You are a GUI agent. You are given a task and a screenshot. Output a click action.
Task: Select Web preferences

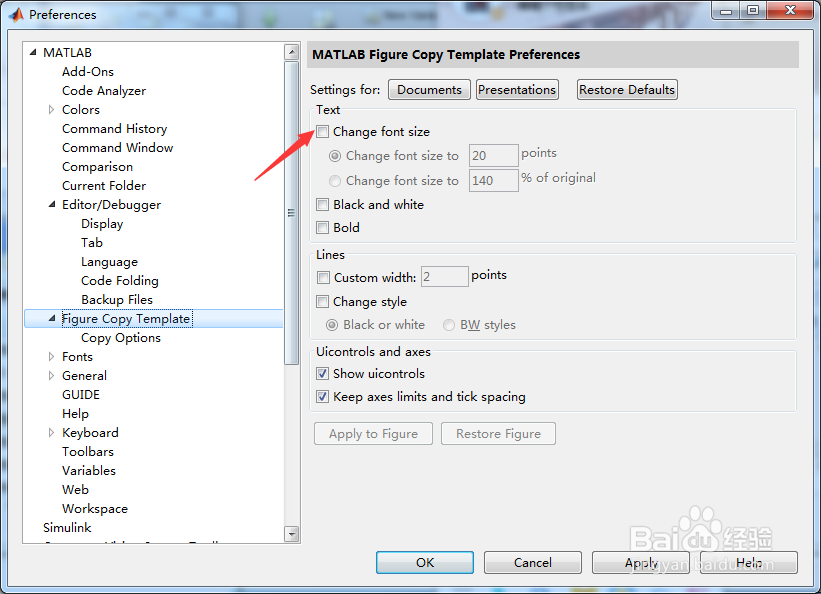(x=75, y=490)
